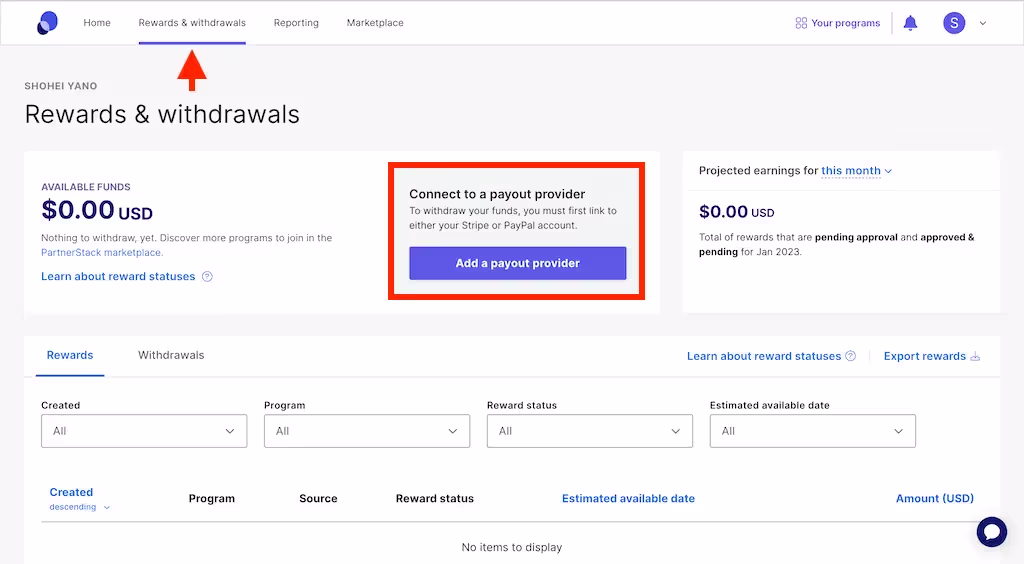Open the Marketplace nav item
Image resolution: width=1024 pixels, height=564 pixels.
[375, 23]
